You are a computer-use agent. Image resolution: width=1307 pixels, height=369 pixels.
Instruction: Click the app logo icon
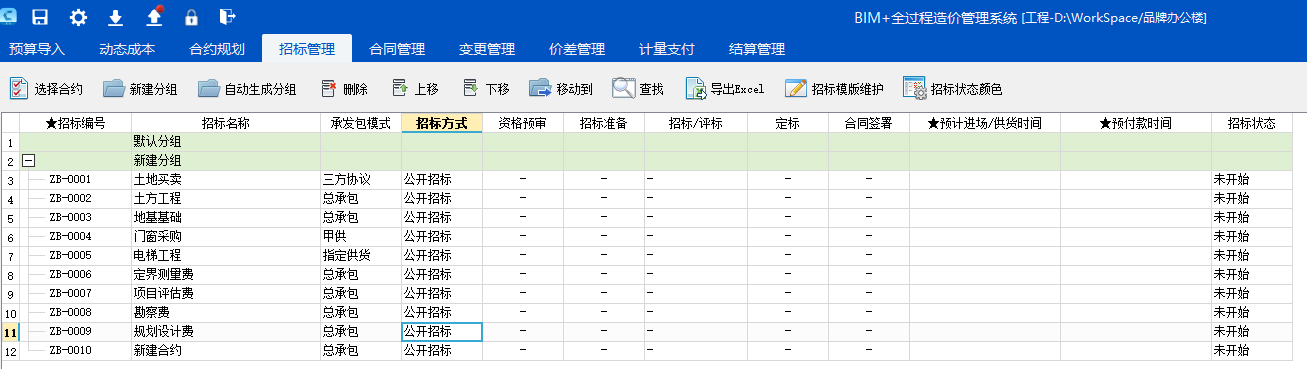8,16
